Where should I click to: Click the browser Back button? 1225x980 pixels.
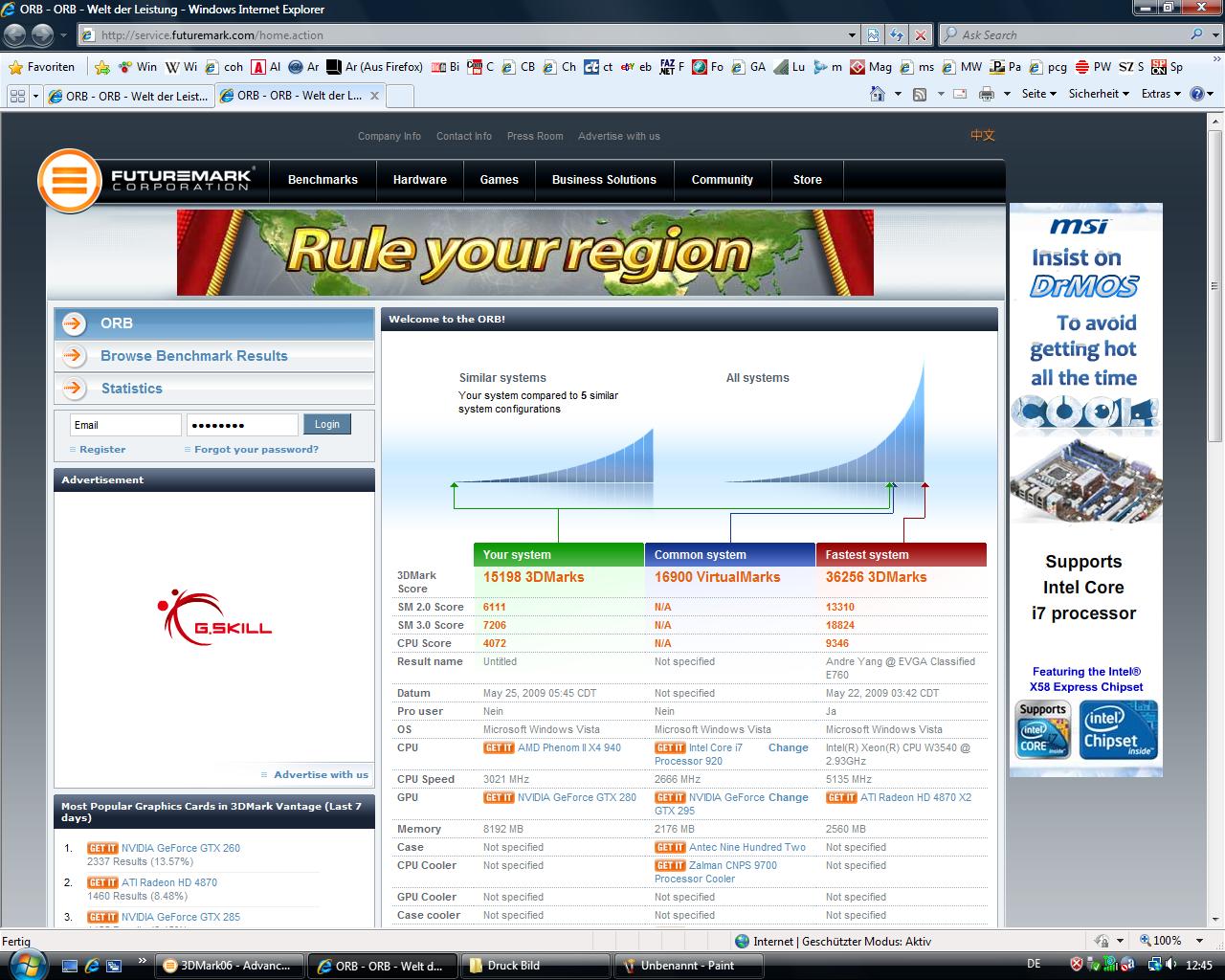[x=15, y=35]
